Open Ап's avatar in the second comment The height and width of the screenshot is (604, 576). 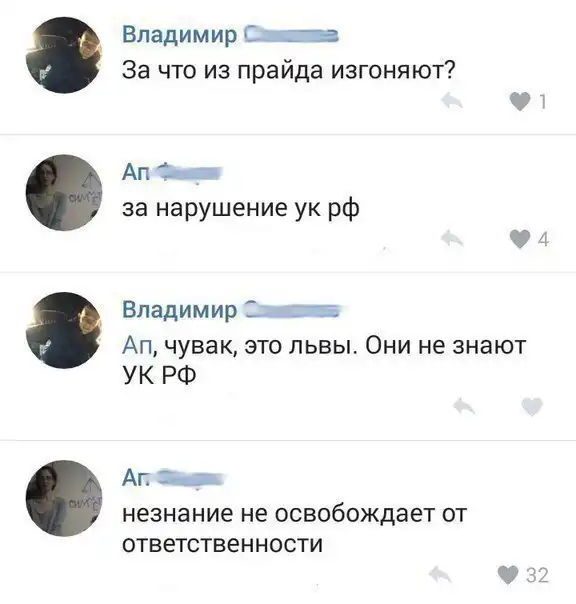[64, 193]
